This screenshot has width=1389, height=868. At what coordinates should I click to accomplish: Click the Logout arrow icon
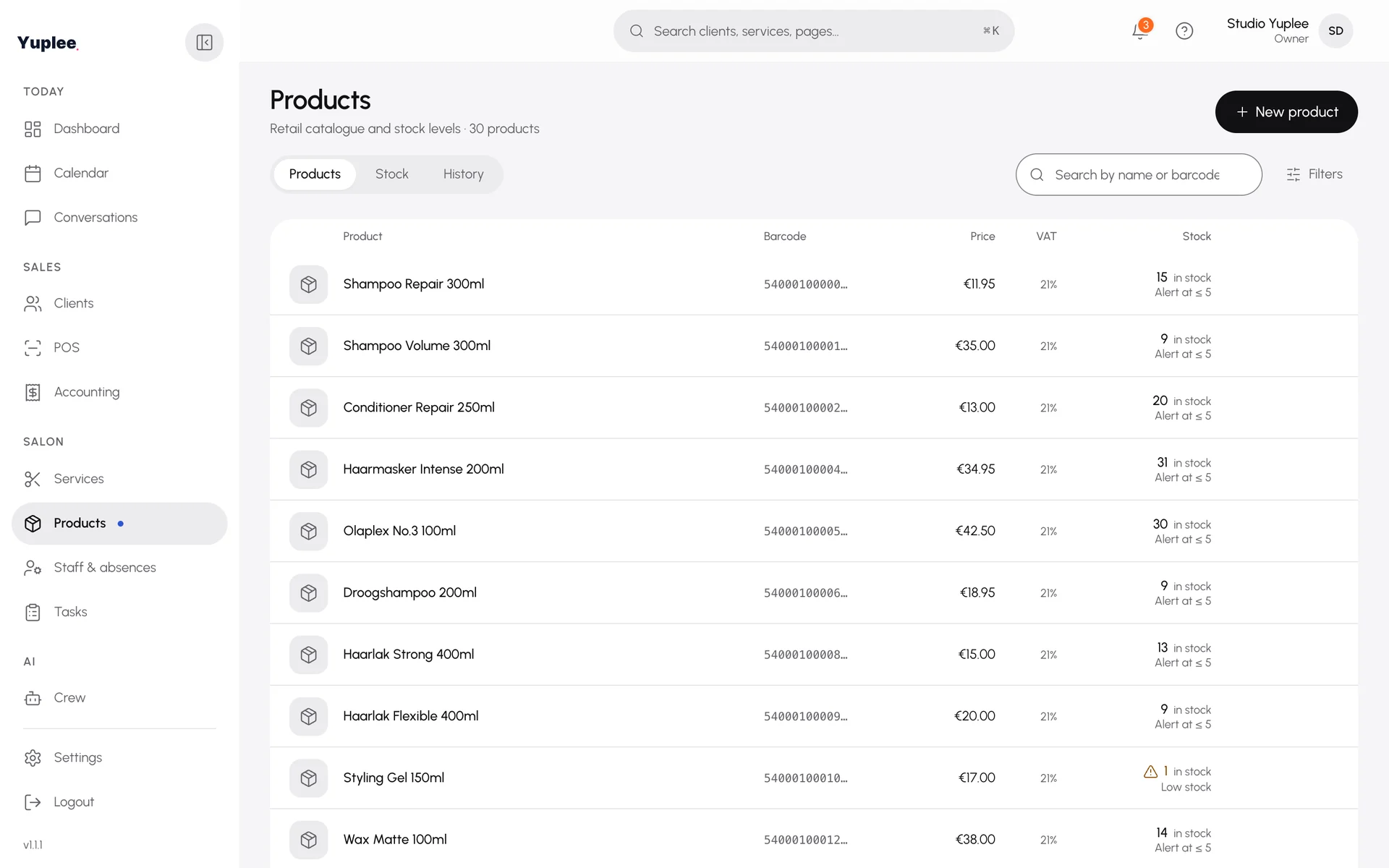33,802
